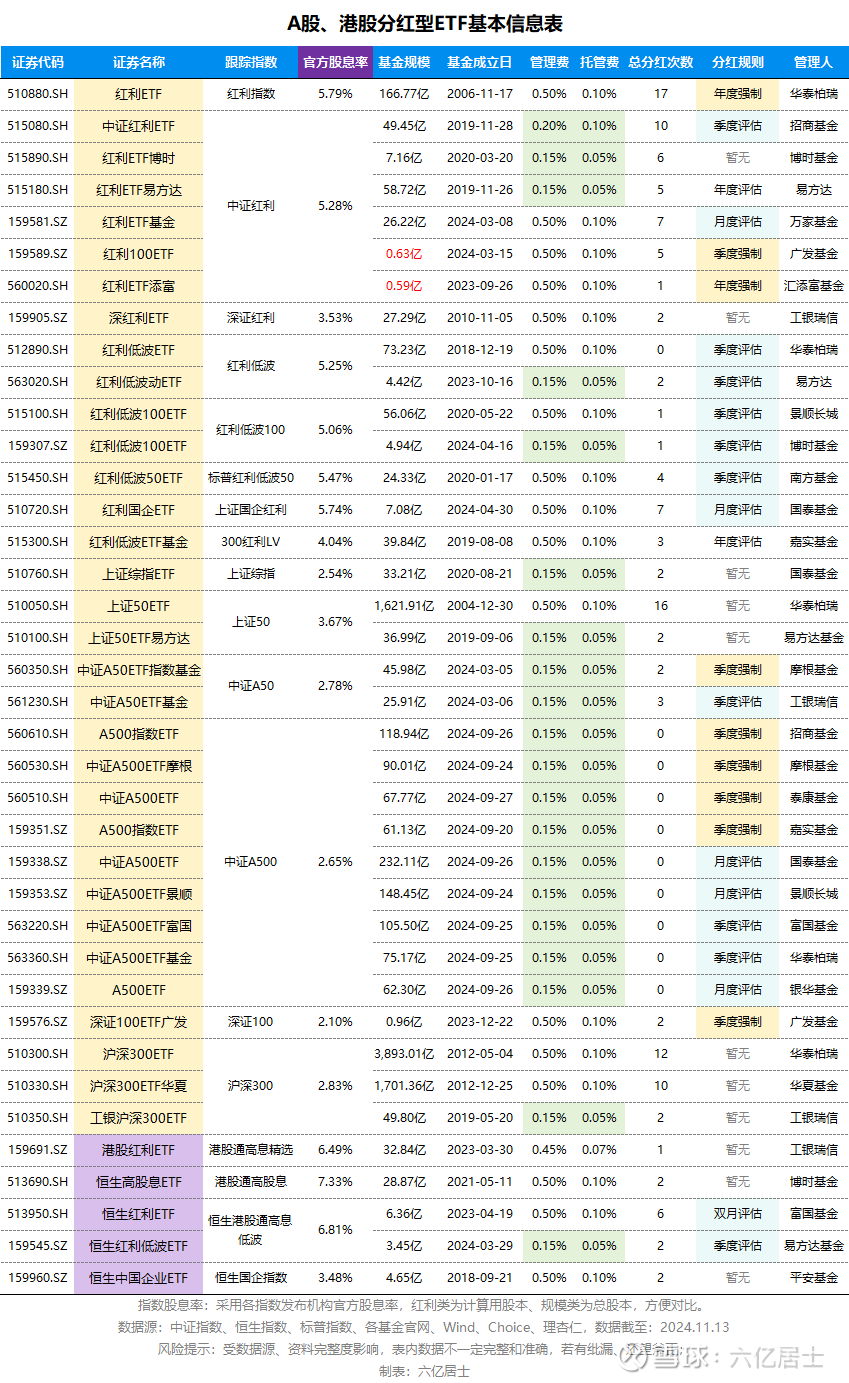
Task: Click the fund name '红利ETF博时'
Action: tap(138, 158)
